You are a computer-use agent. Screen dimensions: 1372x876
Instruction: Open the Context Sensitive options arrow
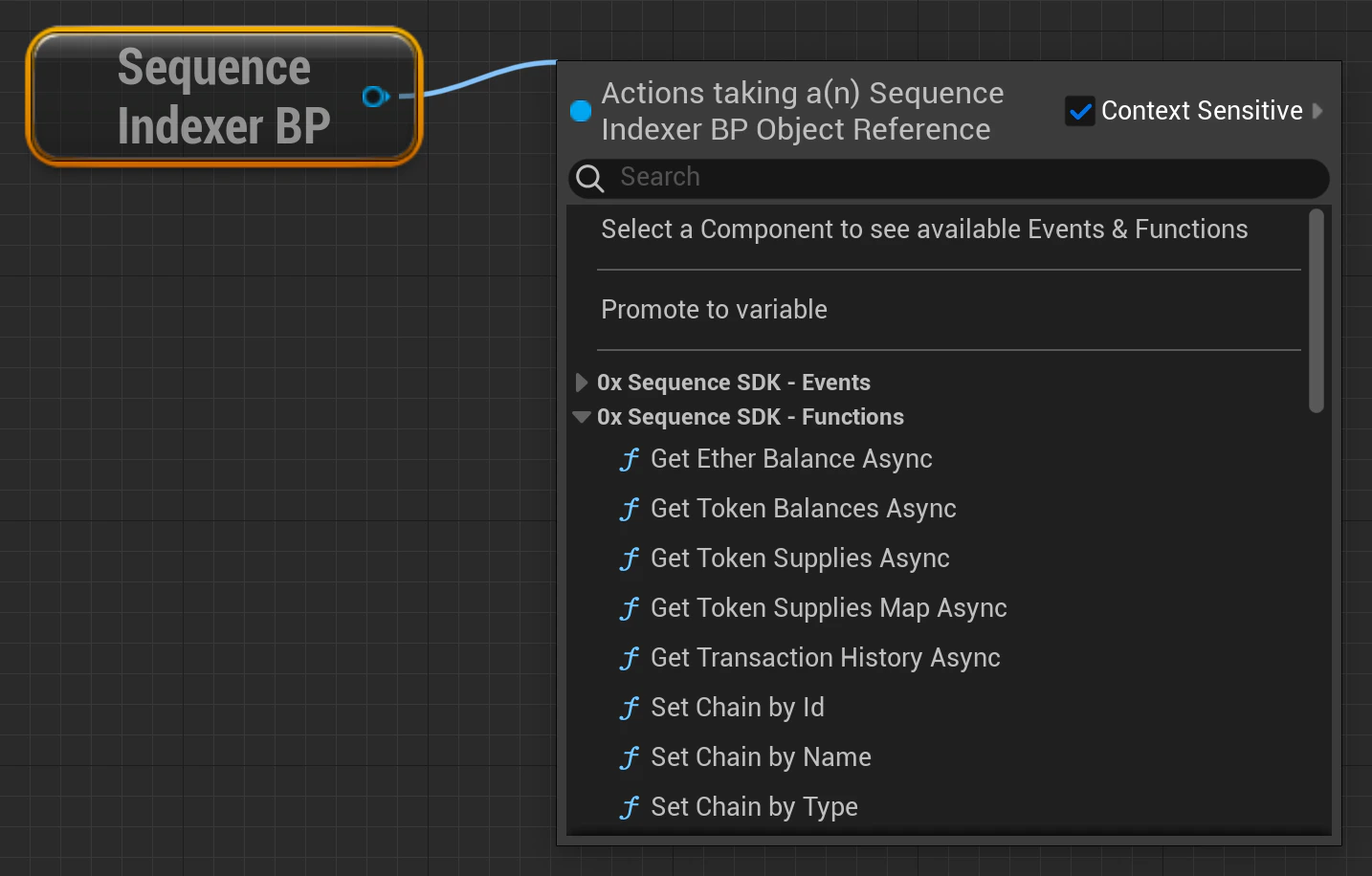1317,111
